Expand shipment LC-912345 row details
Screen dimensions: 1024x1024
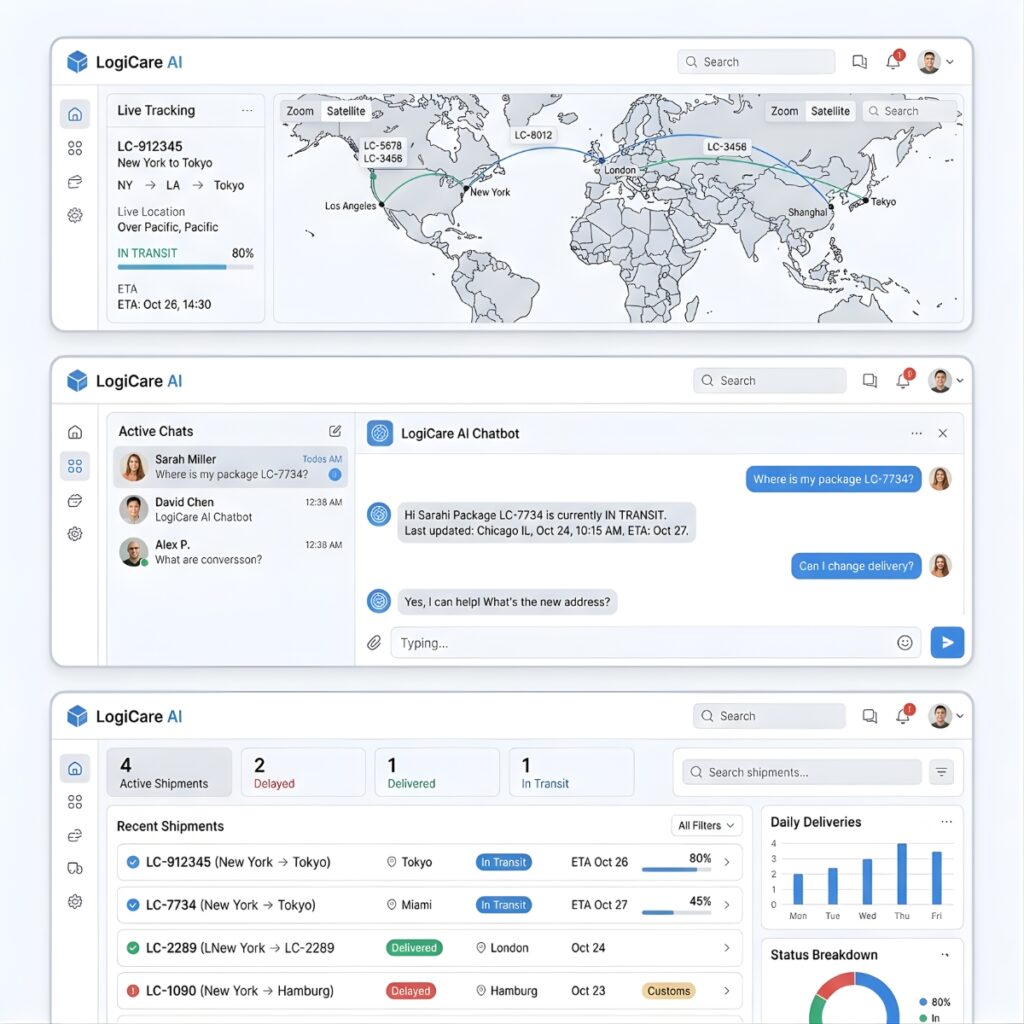pyautogui.click(x=727, y=862)
